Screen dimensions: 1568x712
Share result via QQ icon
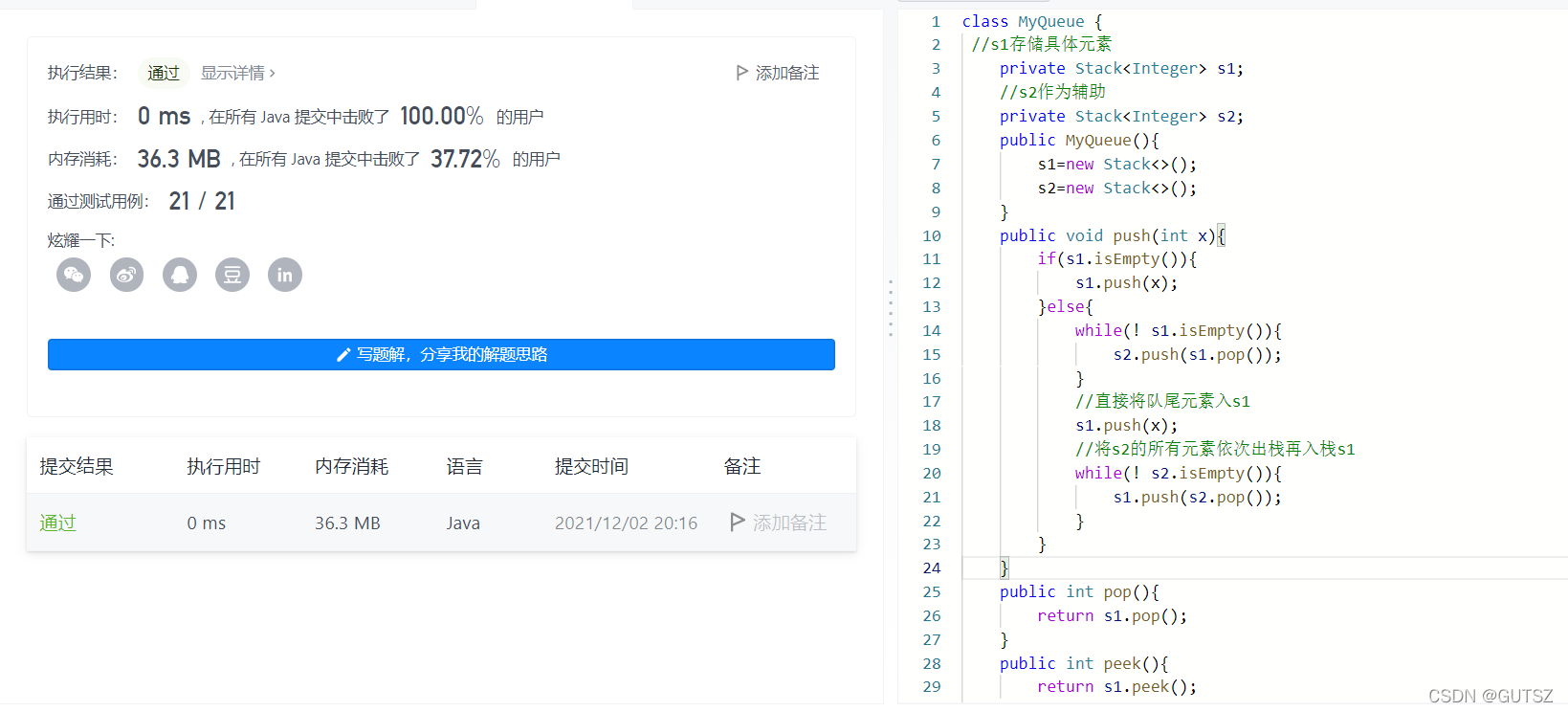click(180, 276)
